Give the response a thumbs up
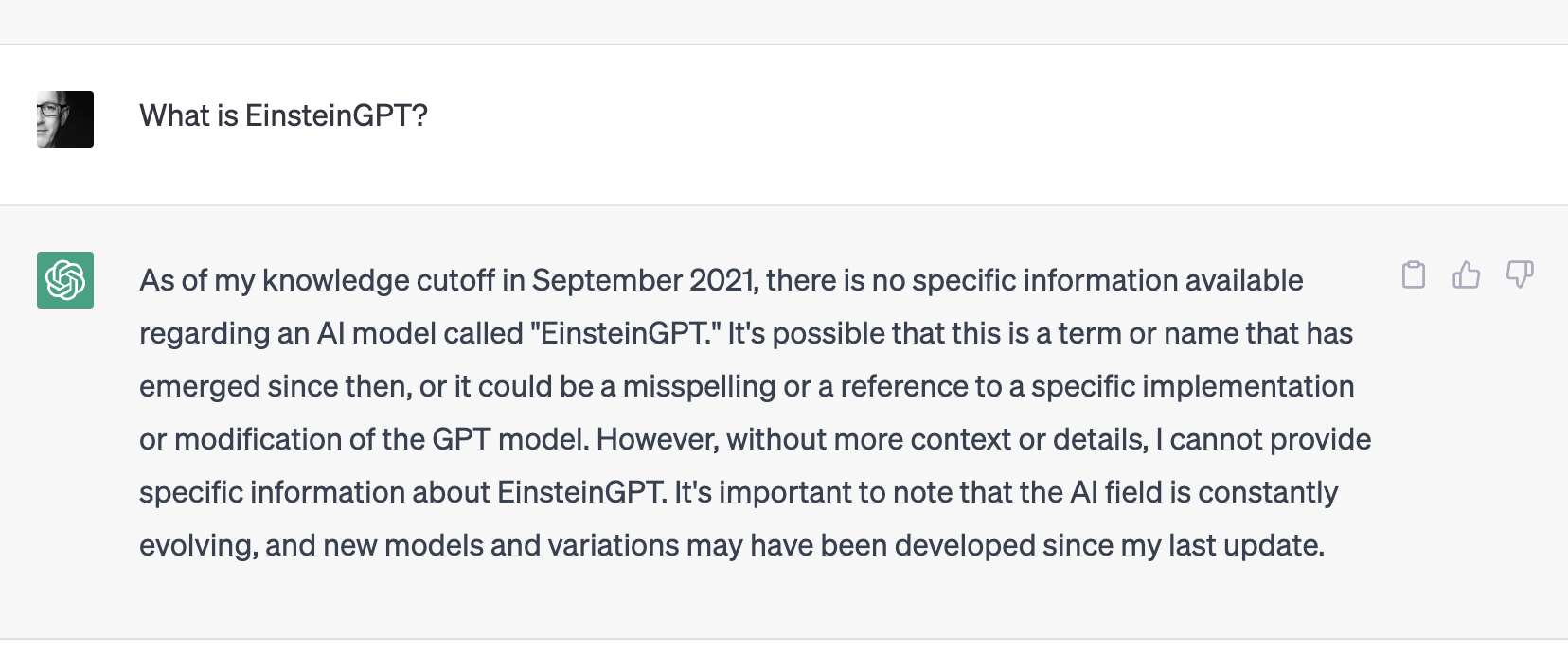Viewport: 1568px width, 653px height. [x=1466, y=275]
